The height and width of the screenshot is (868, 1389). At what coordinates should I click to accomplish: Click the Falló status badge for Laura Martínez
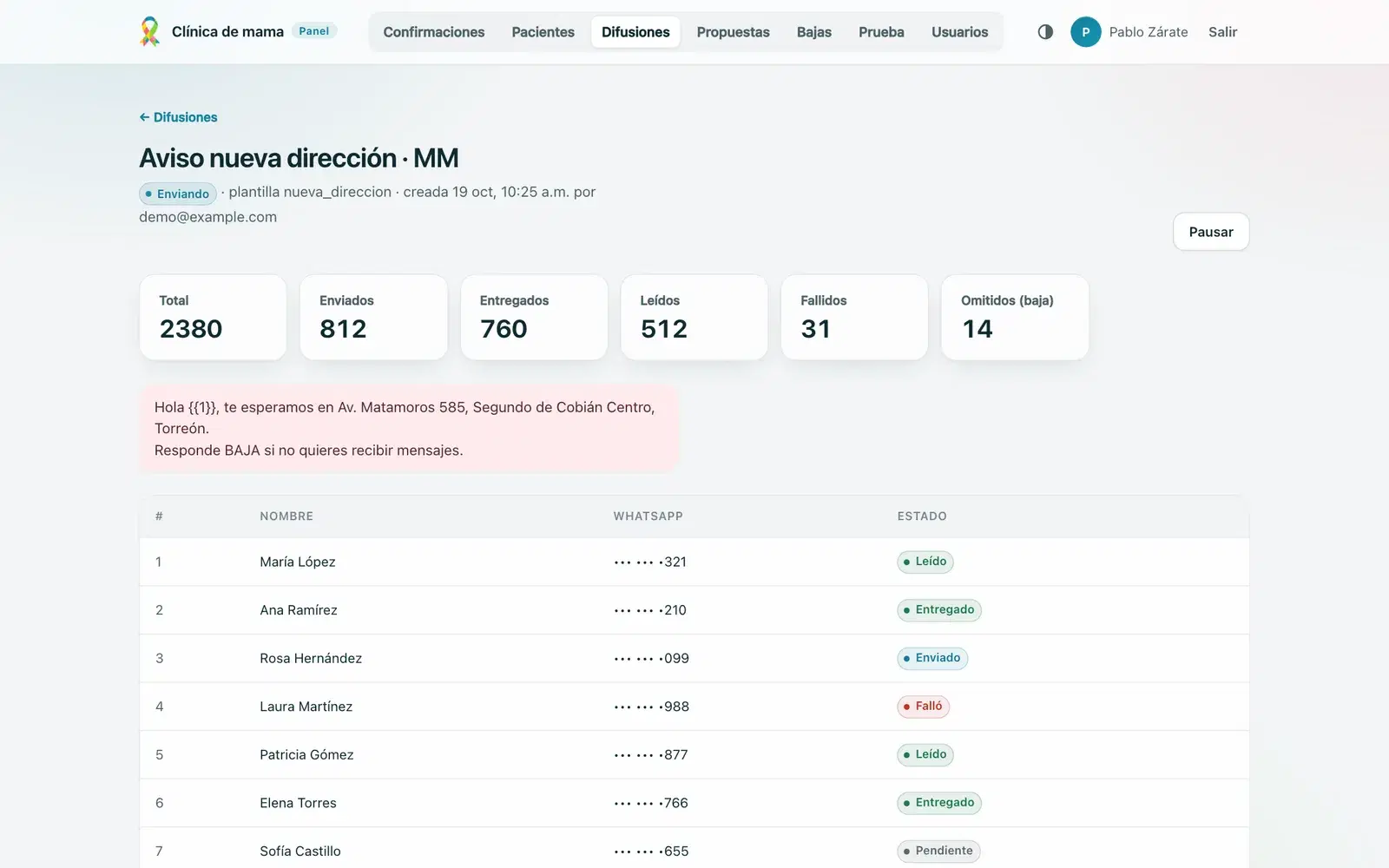point(923,707)
